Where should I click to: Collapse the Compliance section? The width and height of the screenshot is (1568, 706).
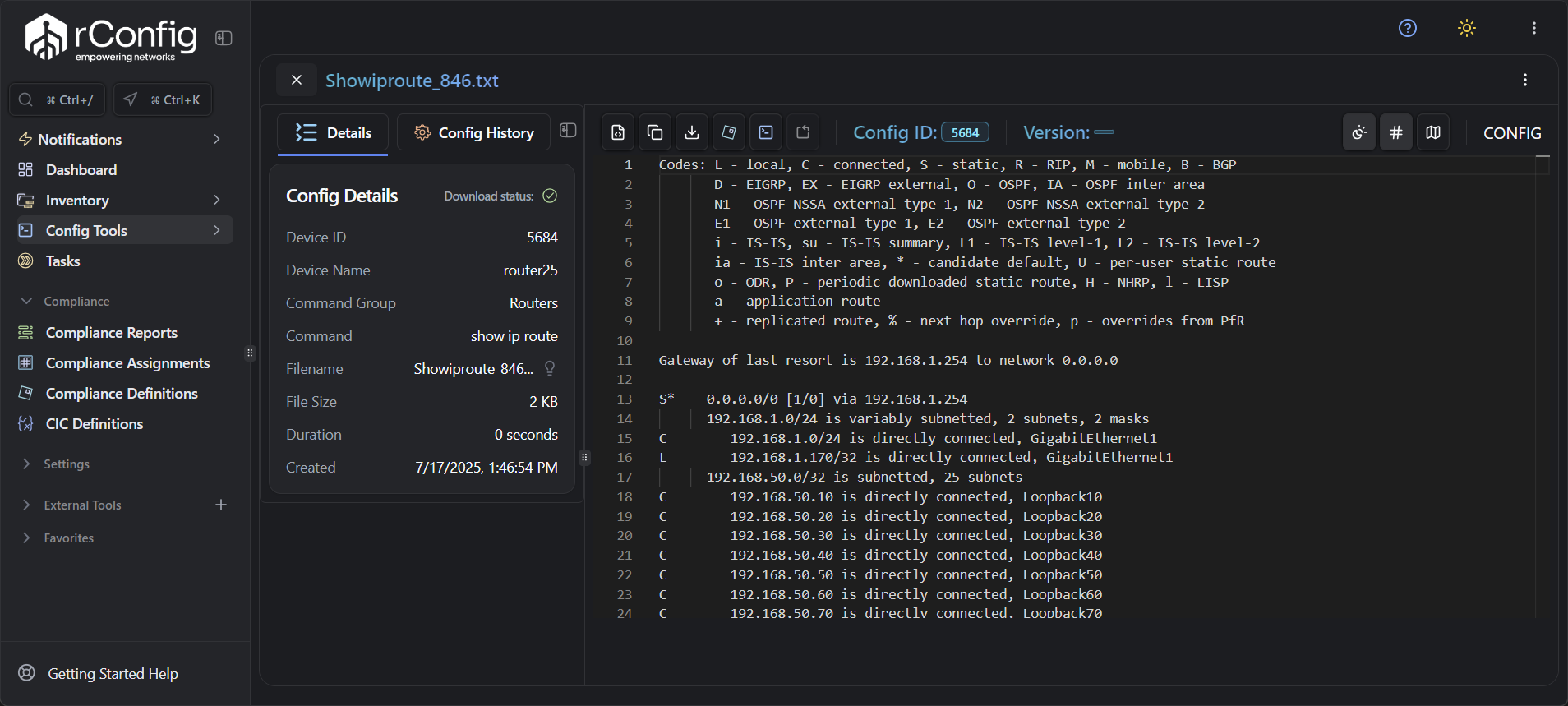[x=66, y=301]
